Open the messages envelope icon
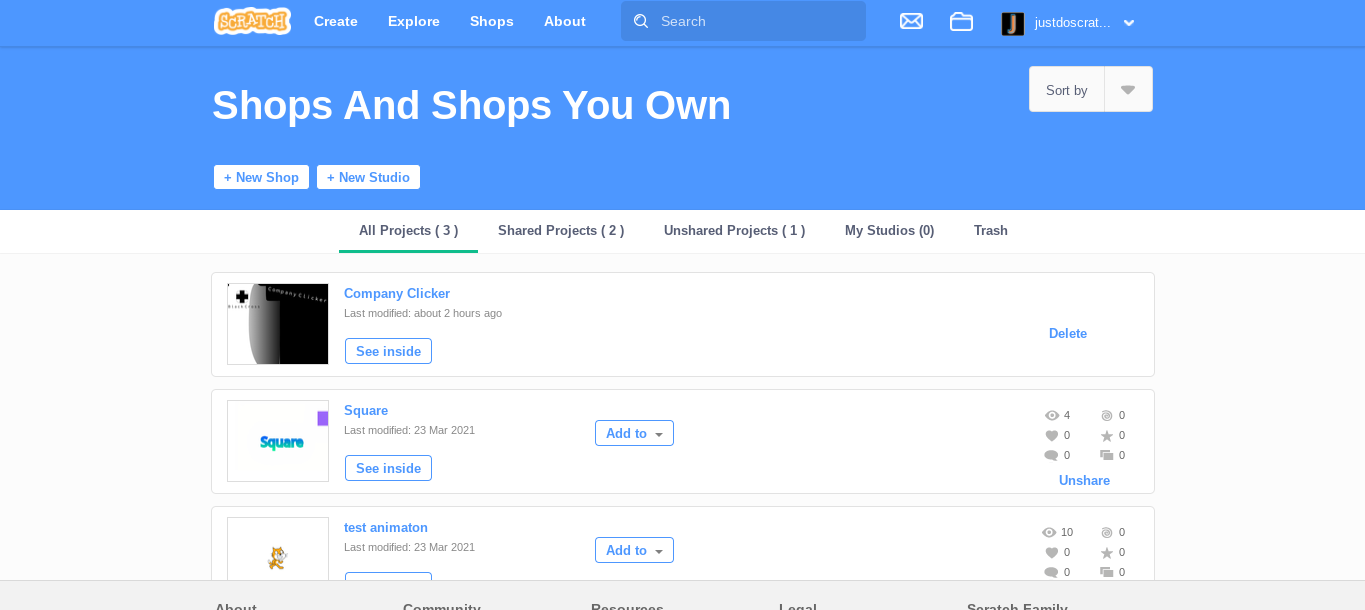 pos(911,21)
